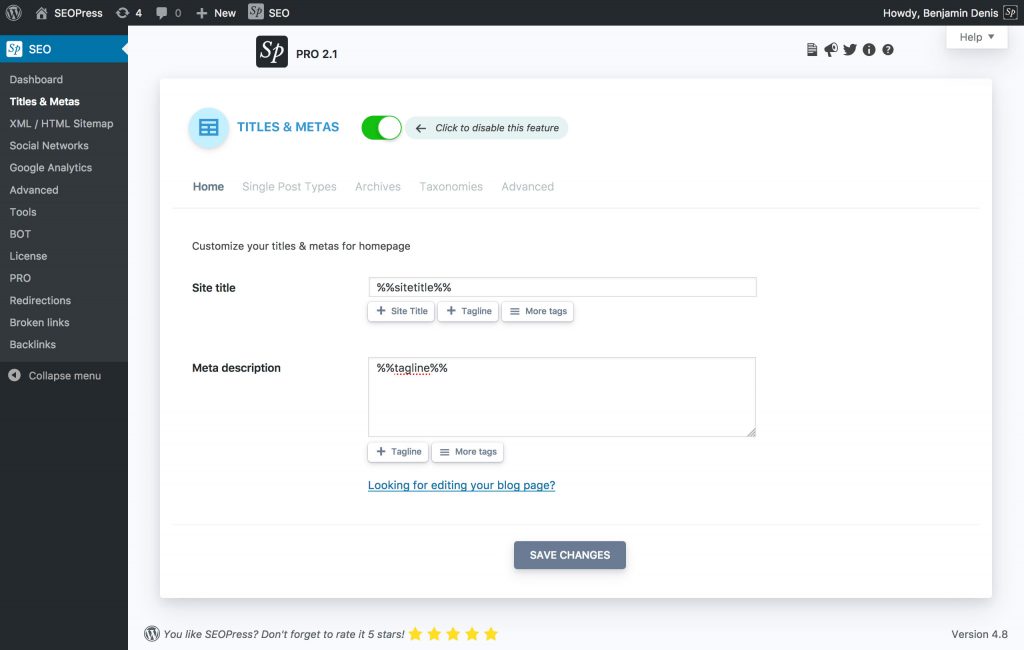
Task: Open Advanced in the left sidebar
Action: [x=33, y=190]
